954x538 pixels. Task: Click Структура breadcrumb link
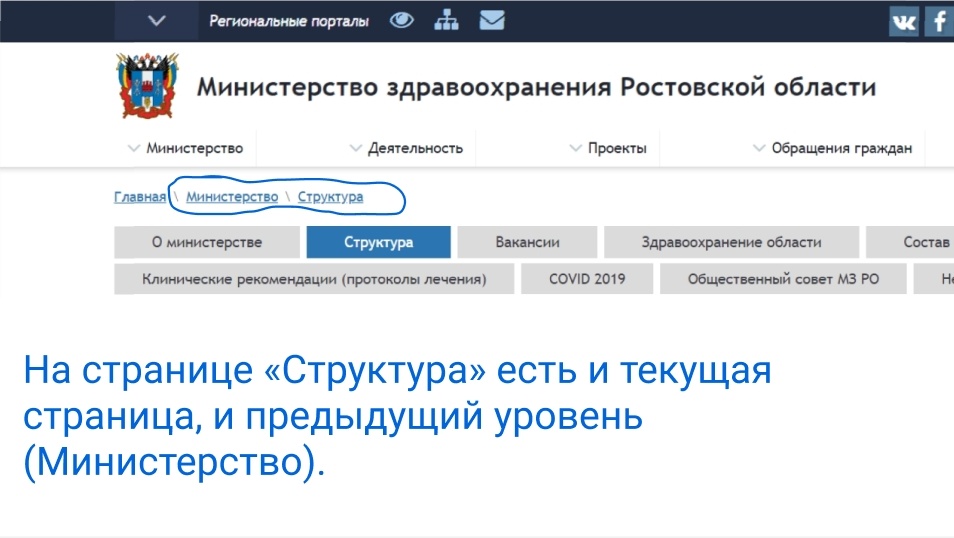click(x=330, y=197)
